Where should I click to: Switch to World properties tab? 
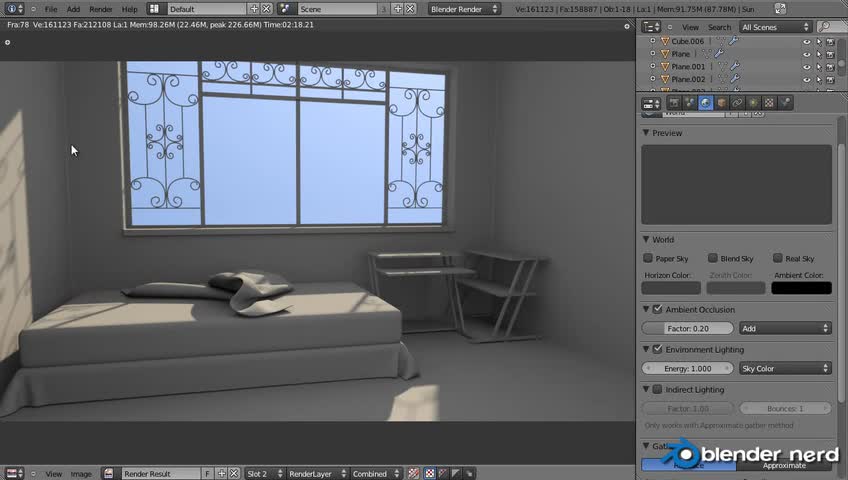[706, 103]
